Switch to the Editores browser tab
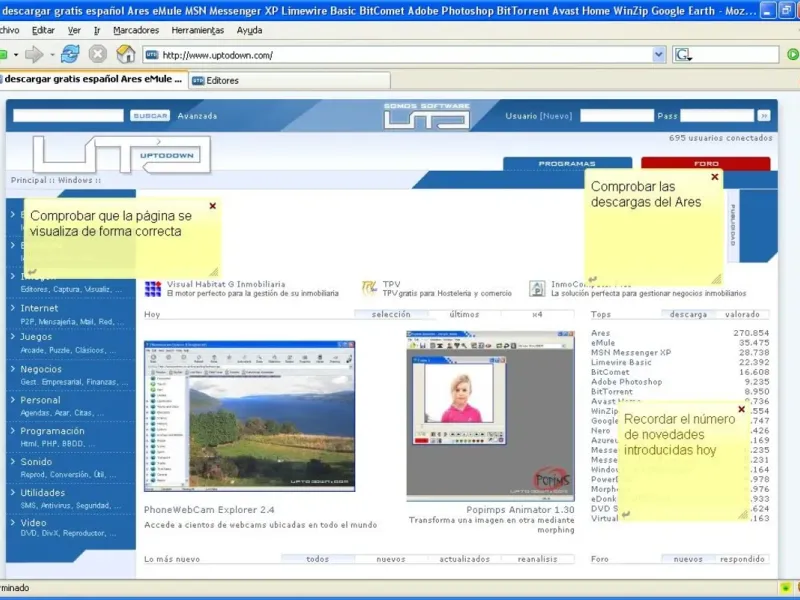Screen dimensions: 800x600 pyautogui.click(x=290, y=80)
